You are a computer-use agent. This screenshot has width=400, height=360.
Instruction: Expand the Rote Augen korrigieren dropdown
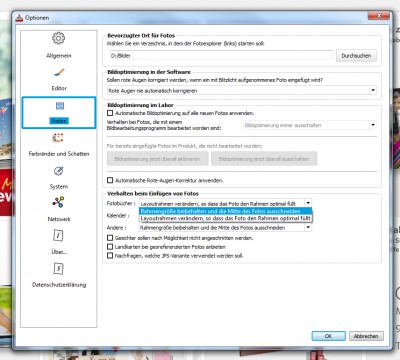tap(373, 90)
